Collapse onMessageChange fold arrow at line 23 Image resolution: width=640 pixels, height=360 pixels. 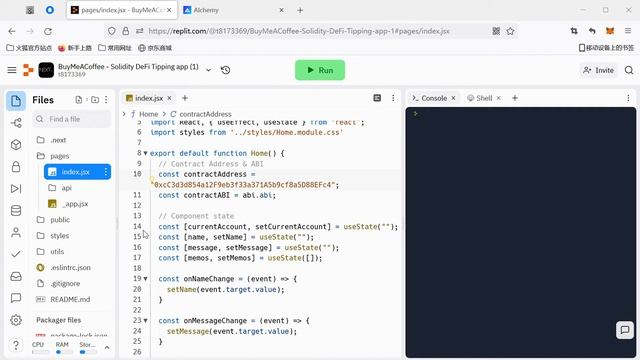(x=145, y=321)
